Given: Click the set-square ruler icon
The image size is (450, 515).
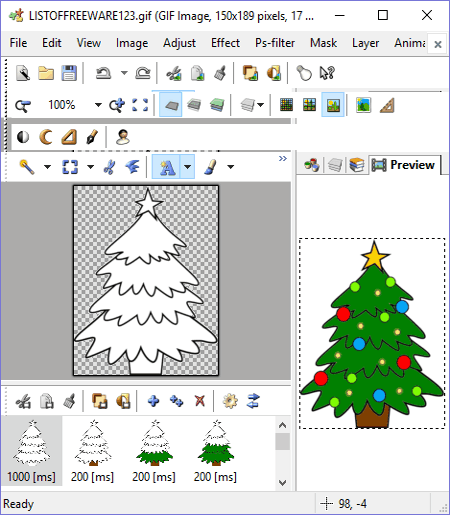Looking at the screenshot, I should tap(387, 105).
